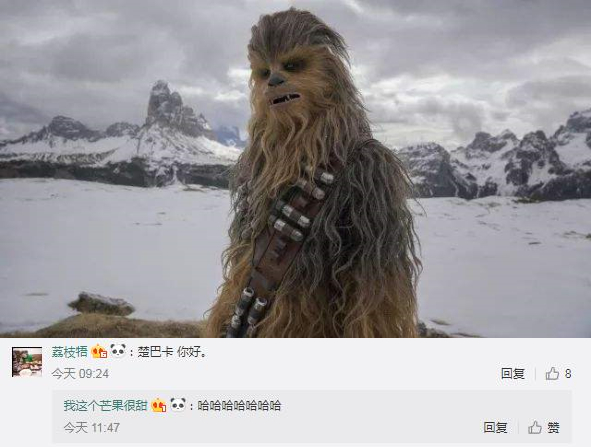Open the username 荔枝牾 profile
The width and height of the screenshot is (591, 447).
point(70,352)
